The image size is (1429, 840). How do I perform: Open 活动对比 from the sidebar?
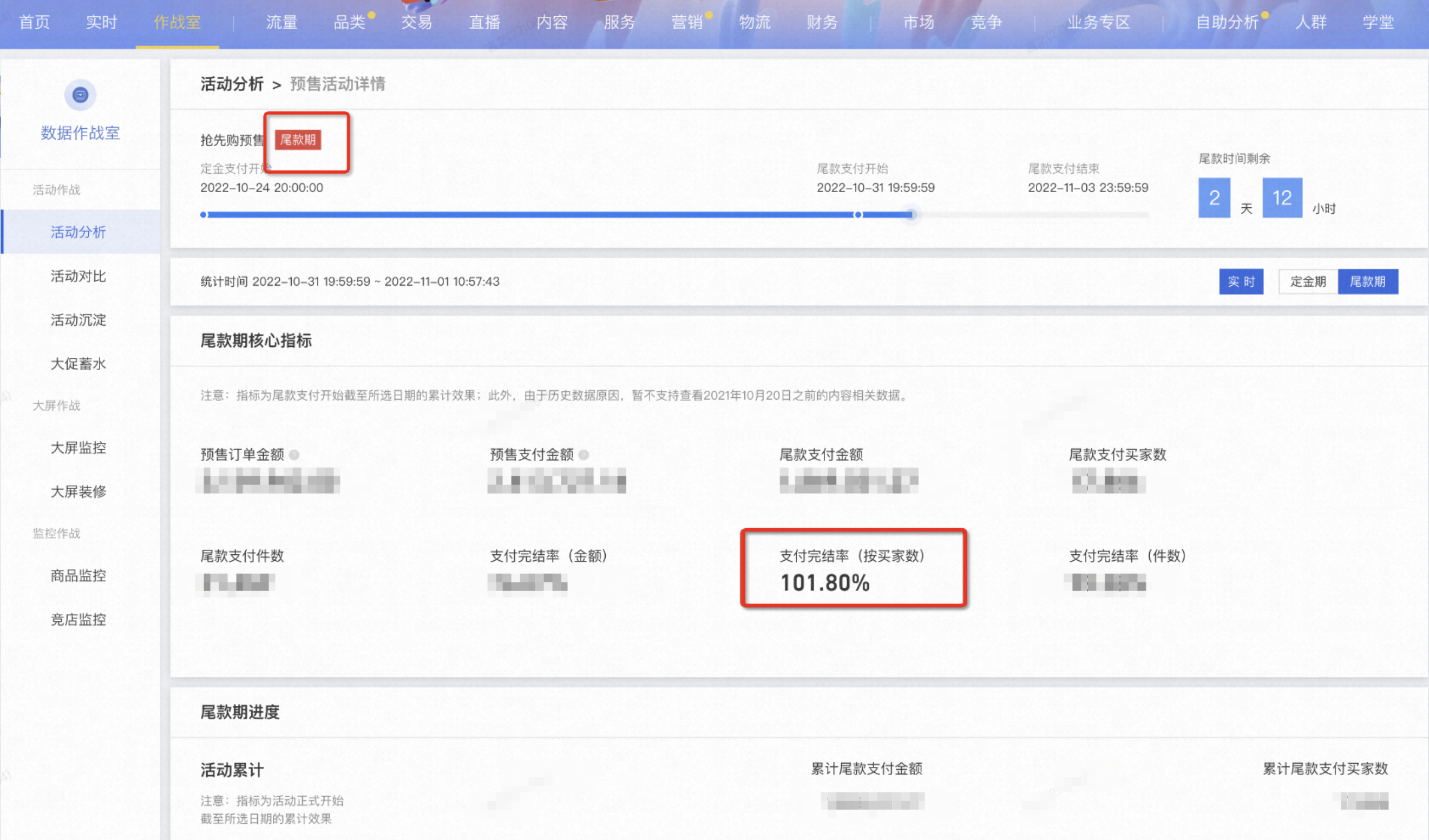[78, 275]
